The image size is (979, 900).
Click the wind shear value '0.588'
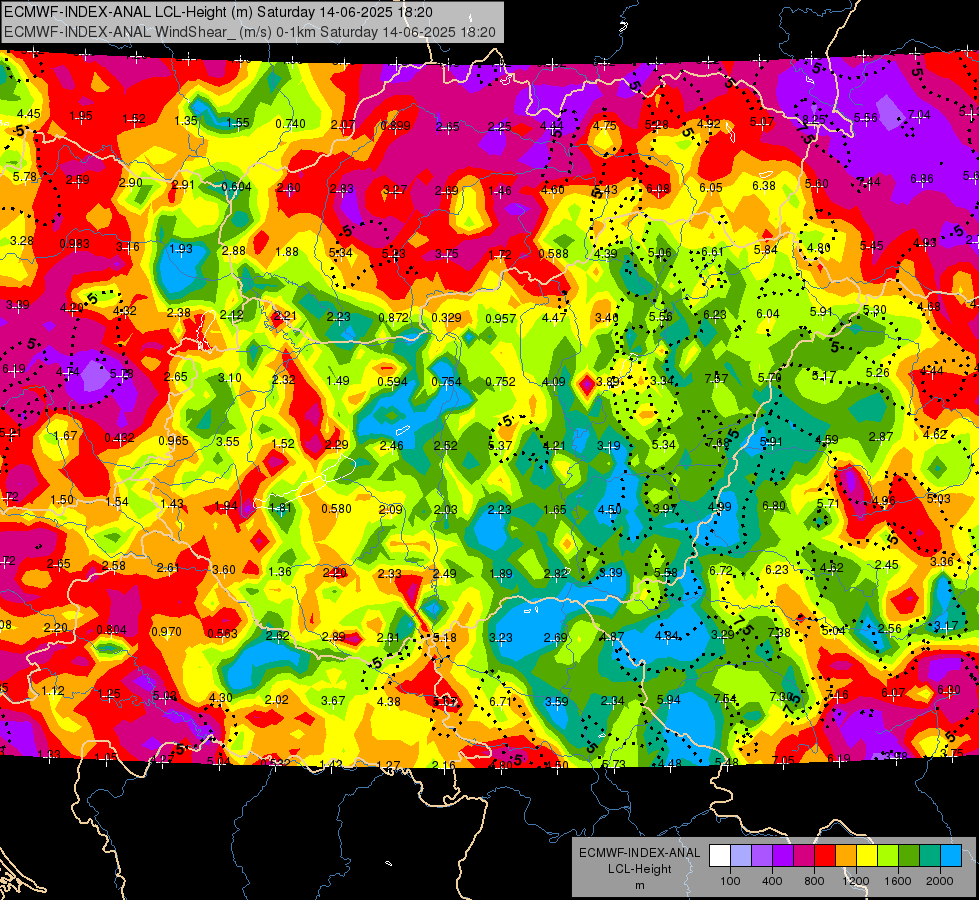point(553,253)
